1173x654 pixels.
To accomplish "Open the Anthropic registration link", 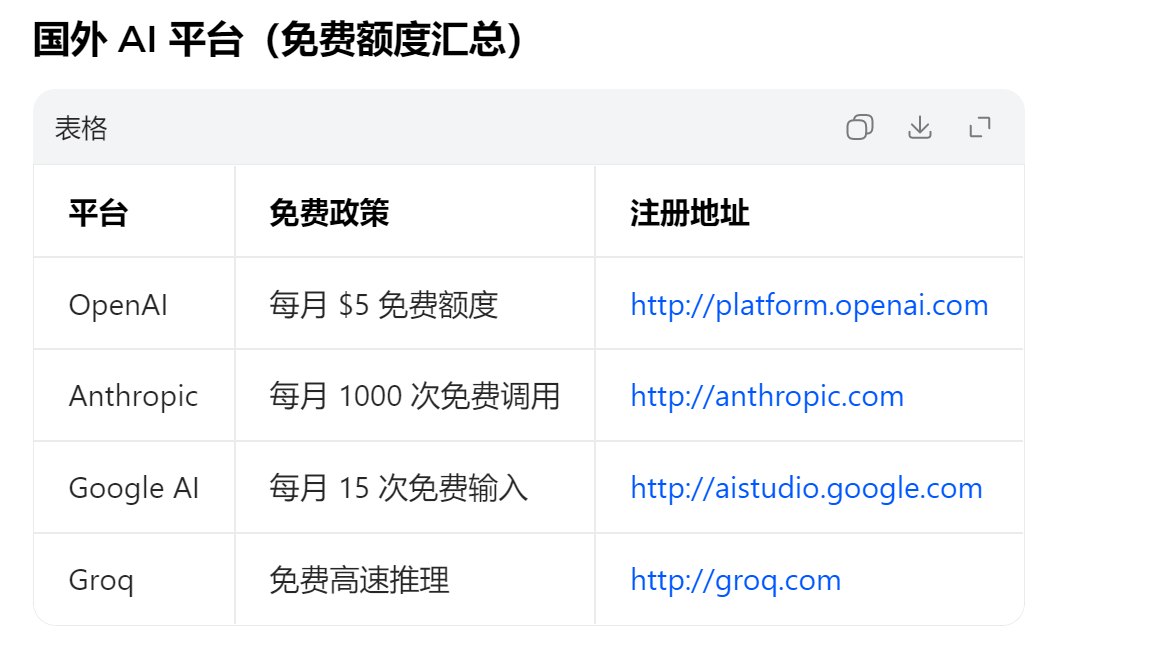I will click(x=766, y=396).
